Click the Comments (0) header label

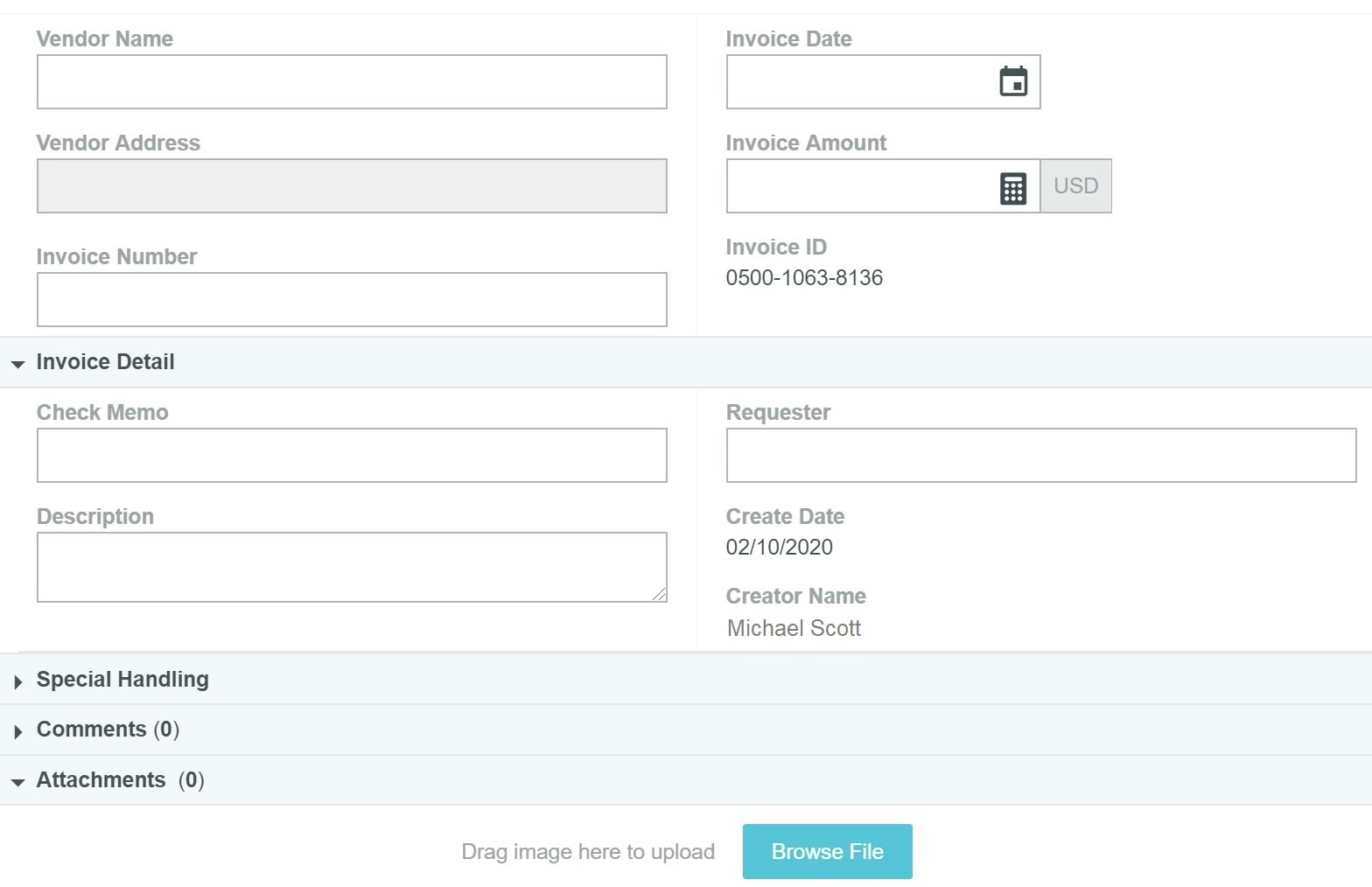pyautogui.click(x=108, y=730)
